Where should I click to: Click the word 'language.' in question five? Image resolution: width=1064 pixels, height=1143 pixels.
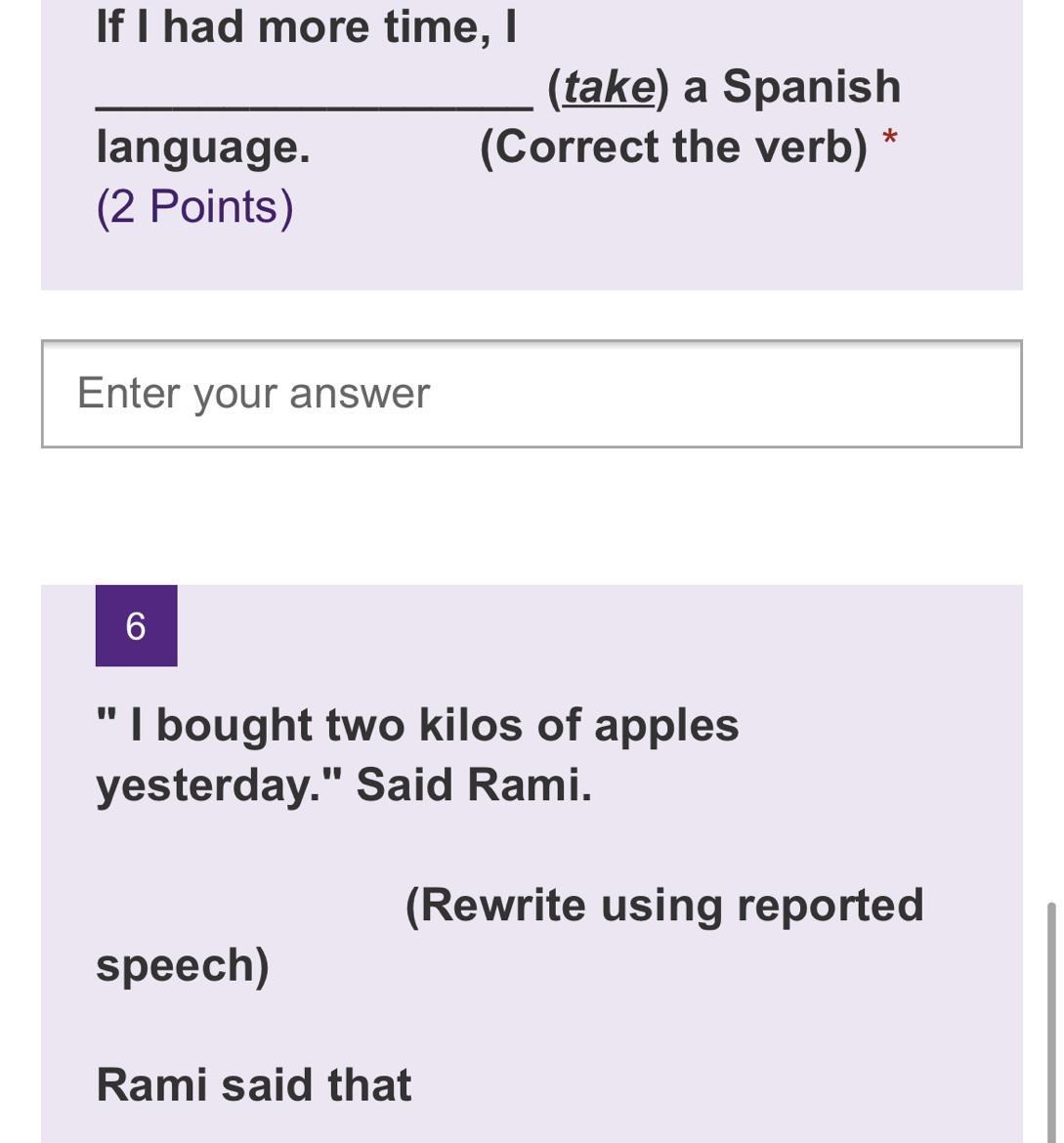click(203, 148)
